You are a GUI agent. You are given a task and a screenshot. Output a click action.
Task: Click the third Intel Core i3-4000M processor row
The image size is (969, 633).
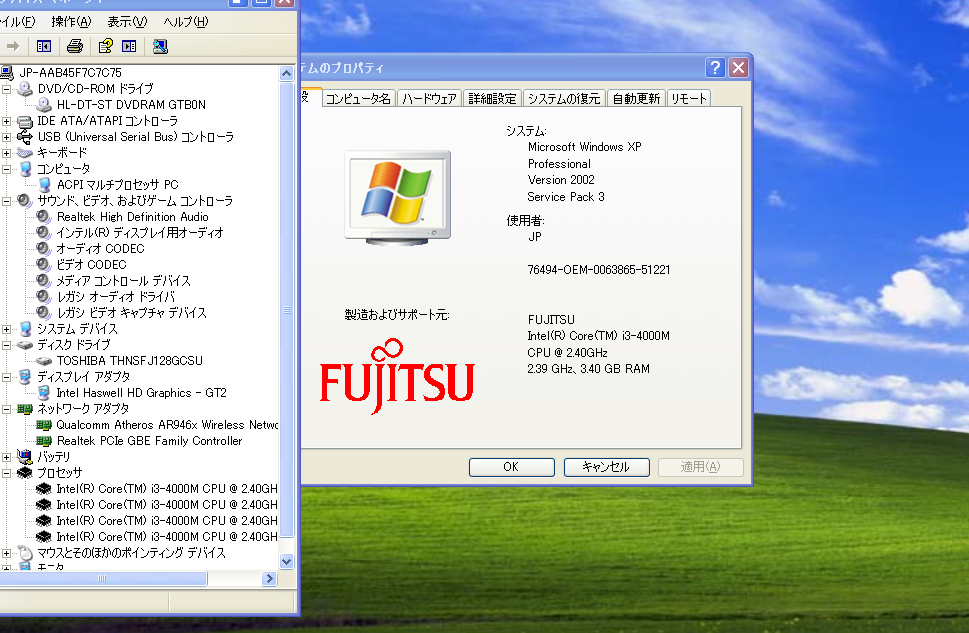pyautogui.click(x=167, y=521)
